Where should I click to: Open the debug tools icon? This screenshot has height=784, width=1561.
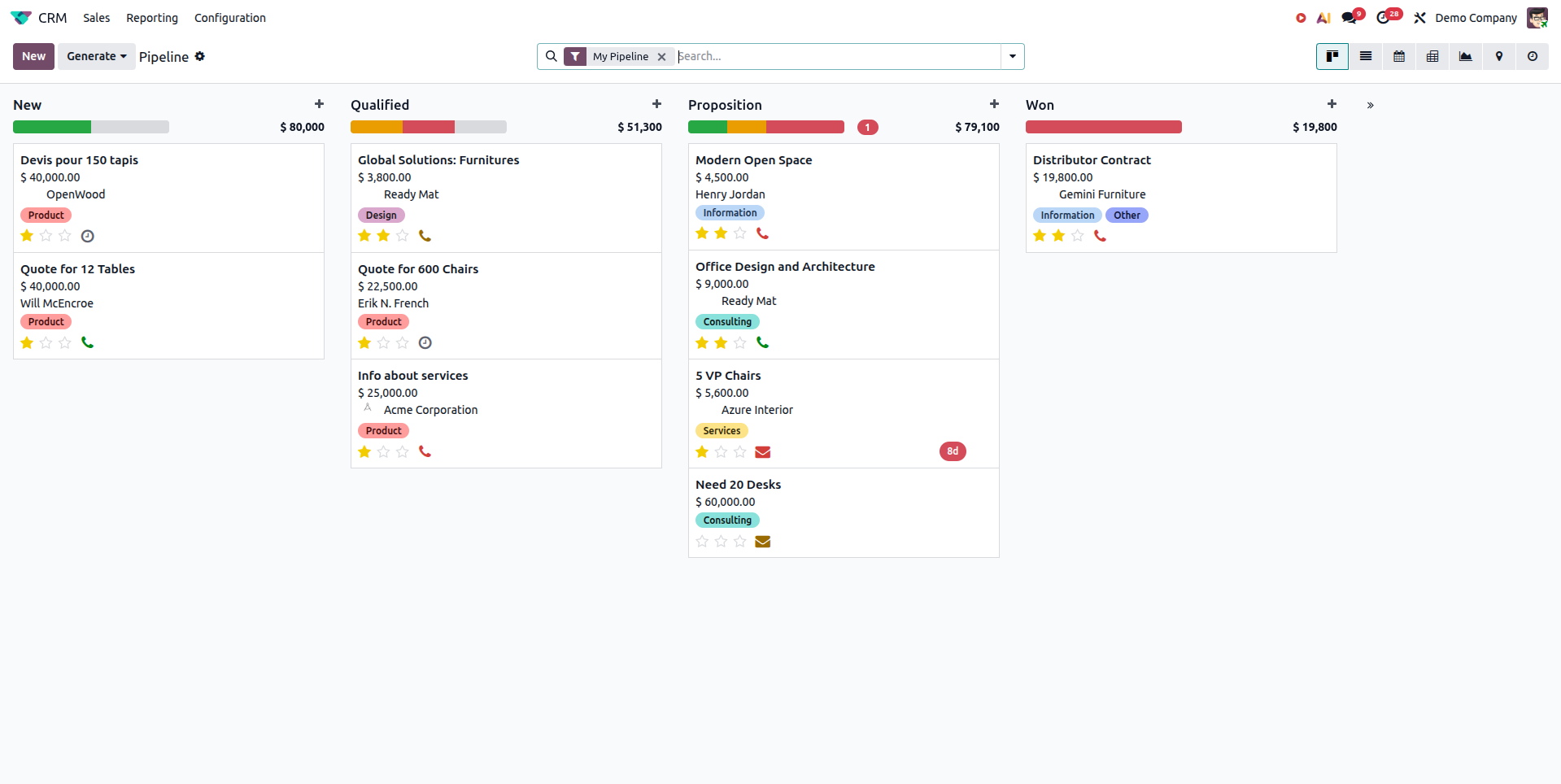pos(1420,18)
